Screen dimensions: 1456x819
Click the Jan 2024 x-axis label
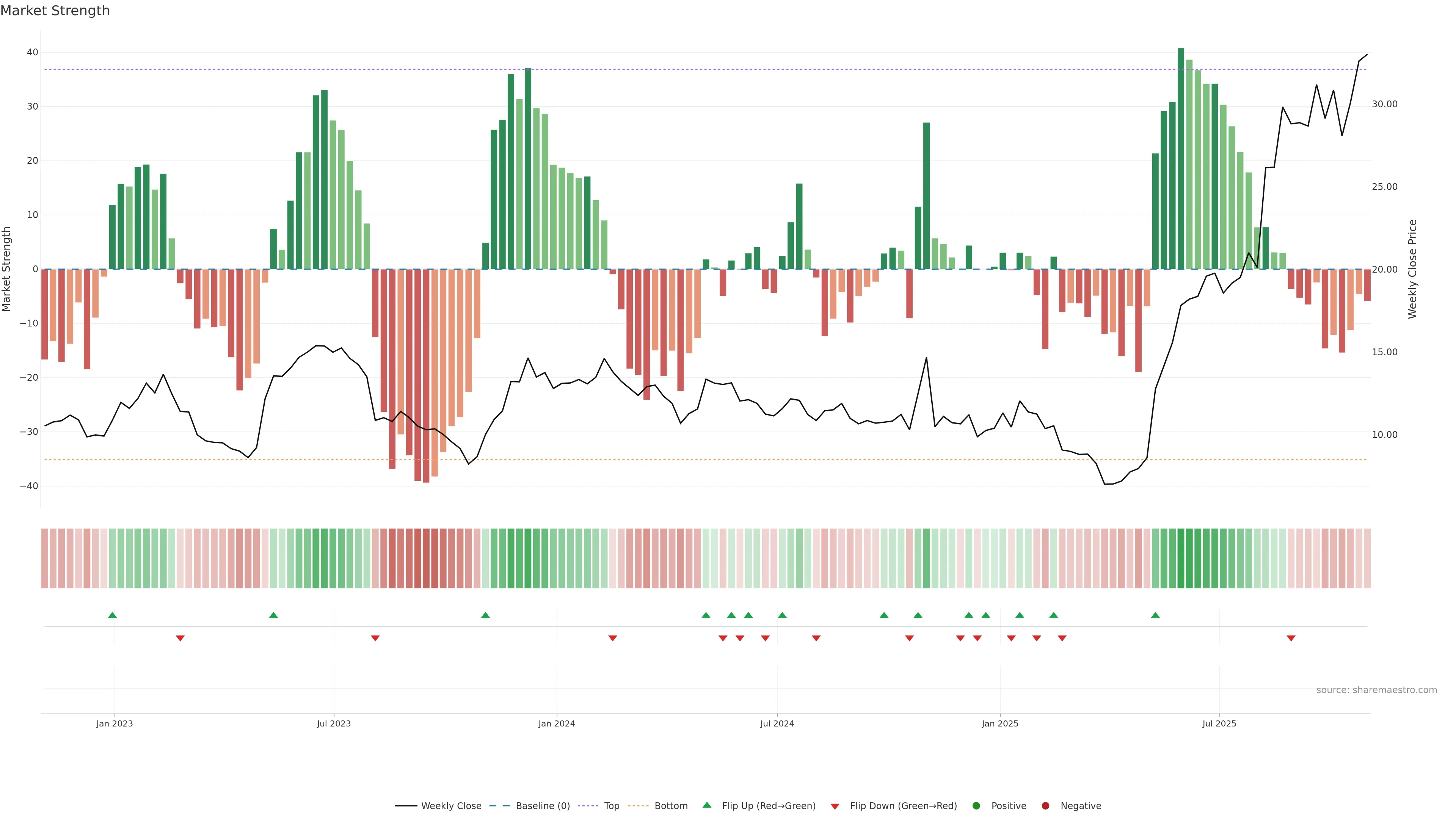pos(557,723)
